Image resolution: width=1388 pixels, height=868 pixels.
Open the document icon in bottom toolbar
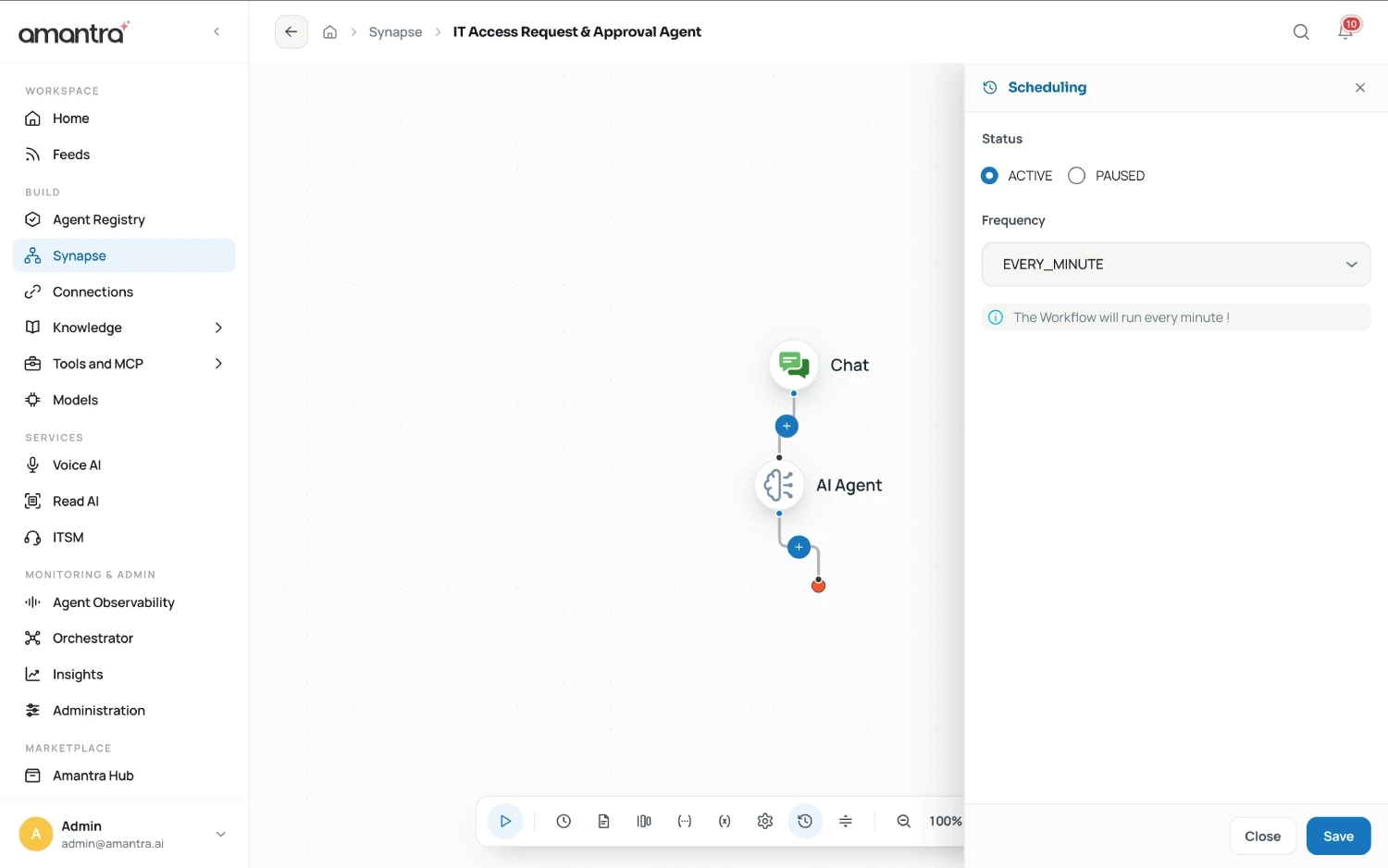(x=603, y=821)
